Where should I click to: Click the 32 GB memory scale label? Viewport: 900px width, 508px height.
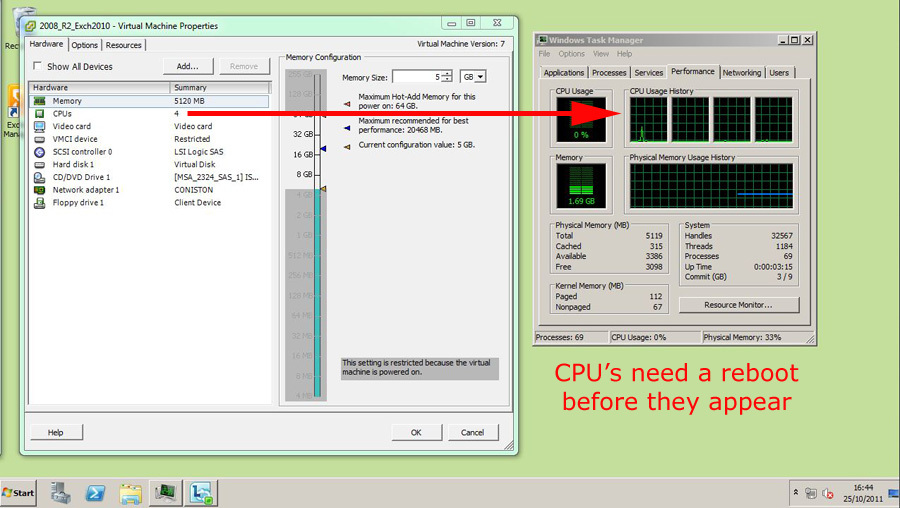click(x=302, y=134)
